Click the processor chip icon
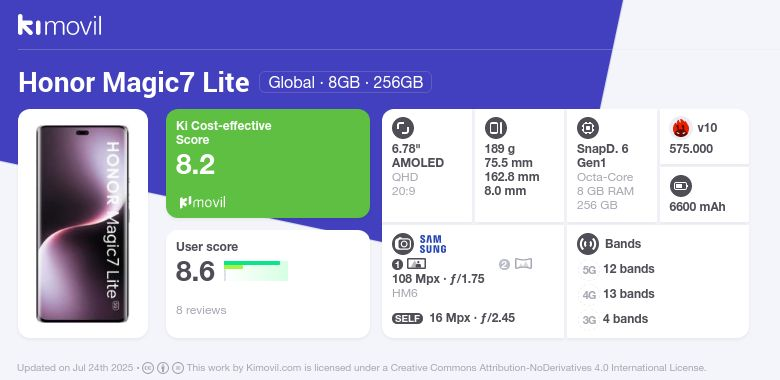Screen dimensions: 780x380 pyautogui.click(x=587, y=128)
